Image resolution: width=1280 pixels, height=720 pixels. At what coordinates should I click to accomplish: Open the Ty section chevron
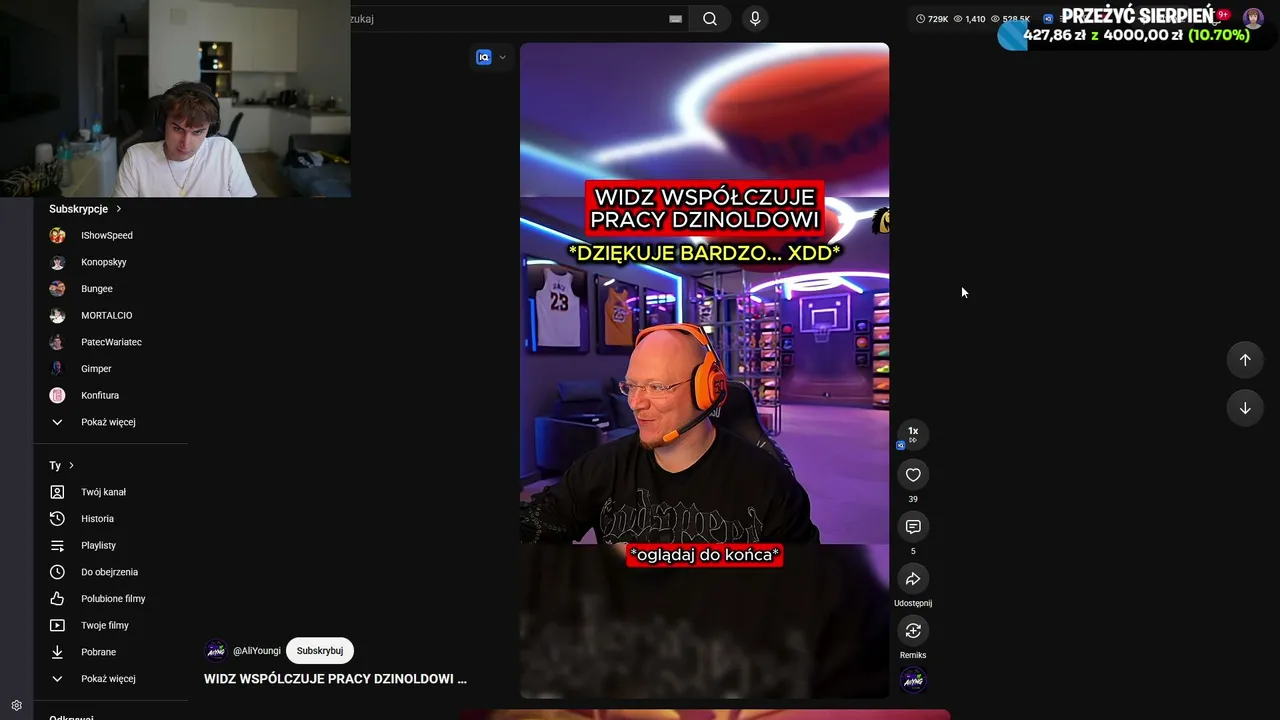(71, 466)
